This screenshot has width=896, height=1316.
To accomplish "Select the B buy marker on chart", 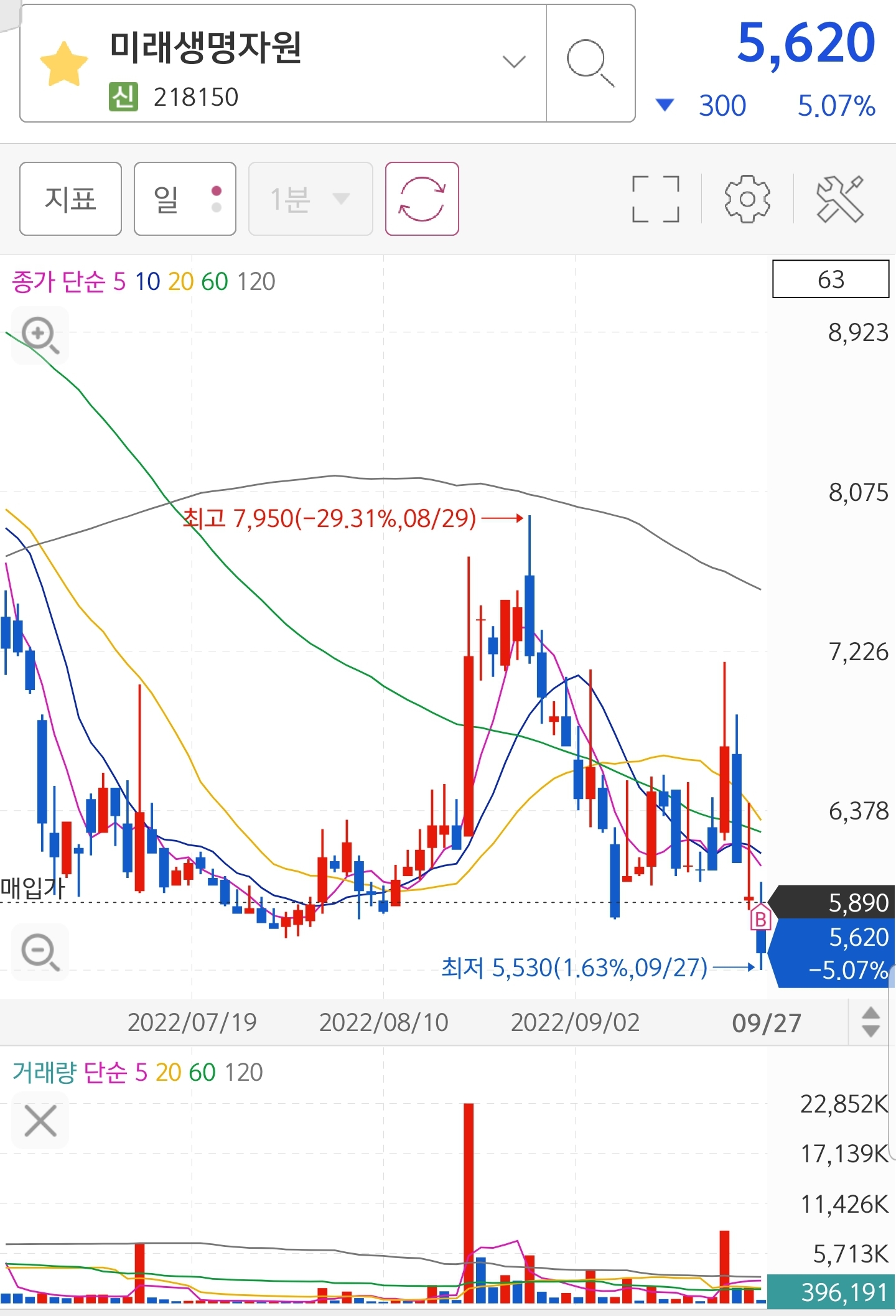I will (760, 918).
